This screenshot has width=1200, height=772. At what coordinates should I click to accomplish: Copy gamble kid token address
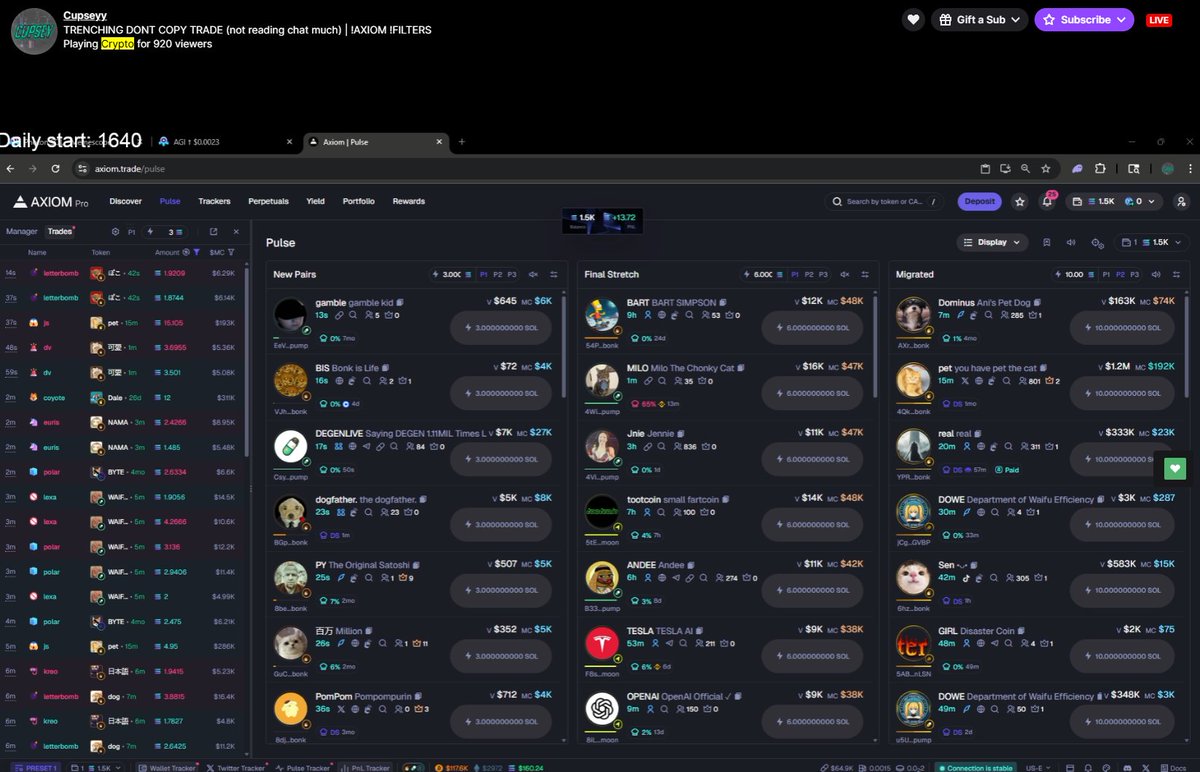[x=400, y=303]
